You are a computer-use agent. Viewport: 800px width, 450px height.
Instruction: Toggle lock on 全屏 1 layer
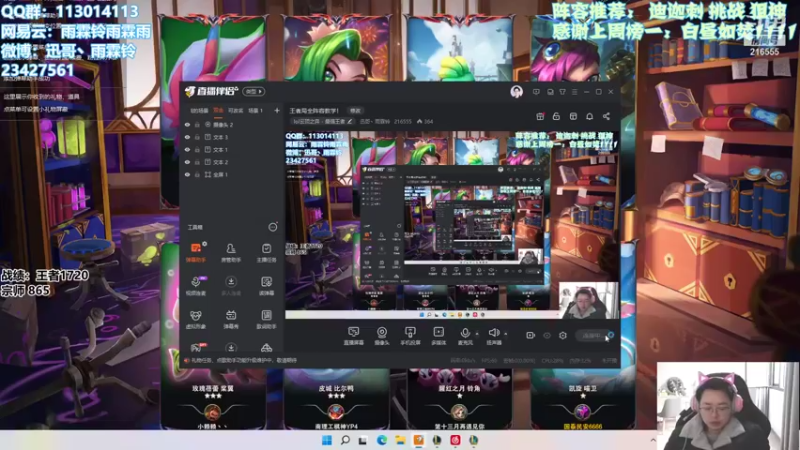tap(197, 174)
